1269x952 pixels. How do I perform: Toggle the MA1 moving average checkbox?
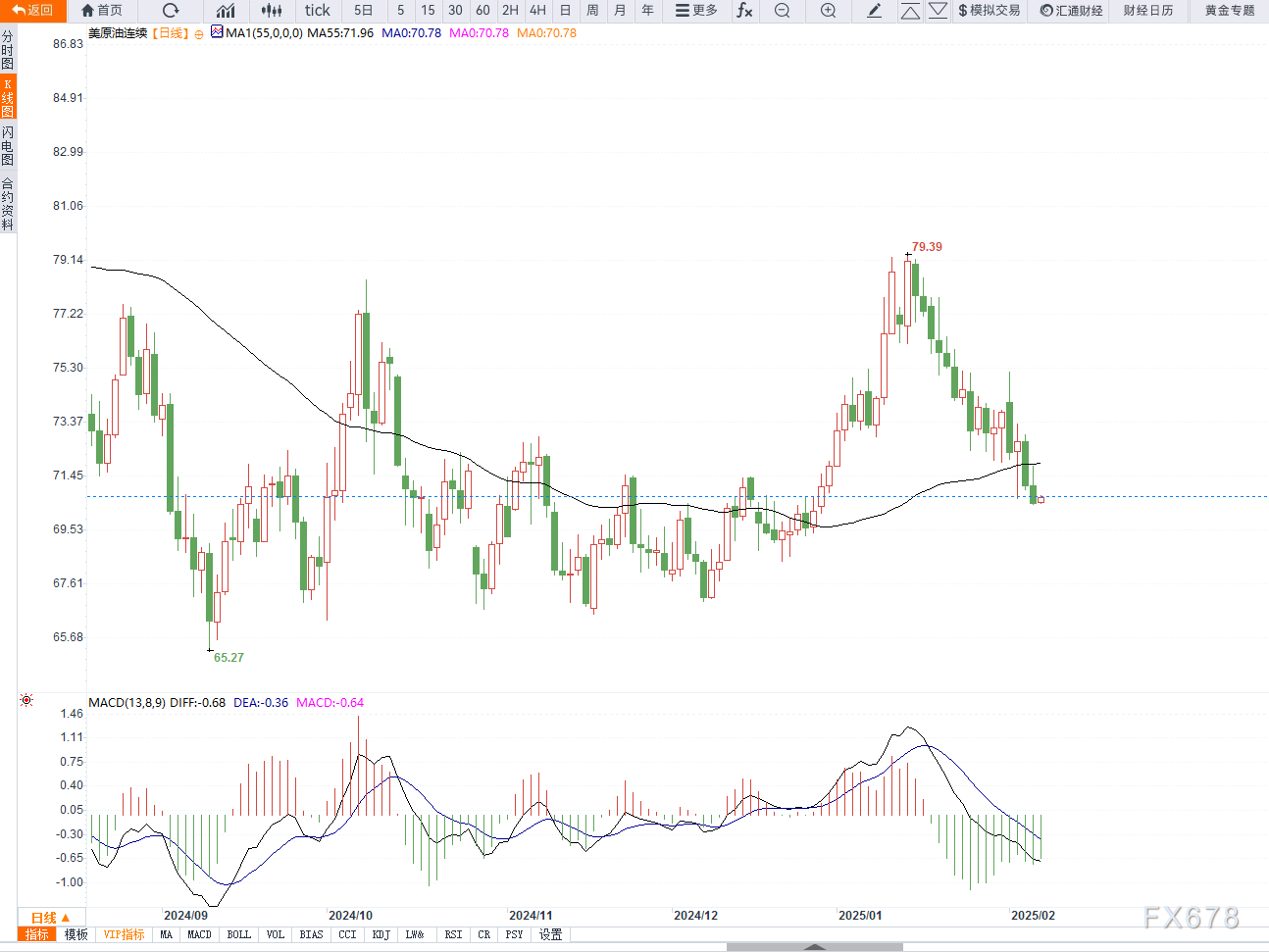(x=217, y=32)
